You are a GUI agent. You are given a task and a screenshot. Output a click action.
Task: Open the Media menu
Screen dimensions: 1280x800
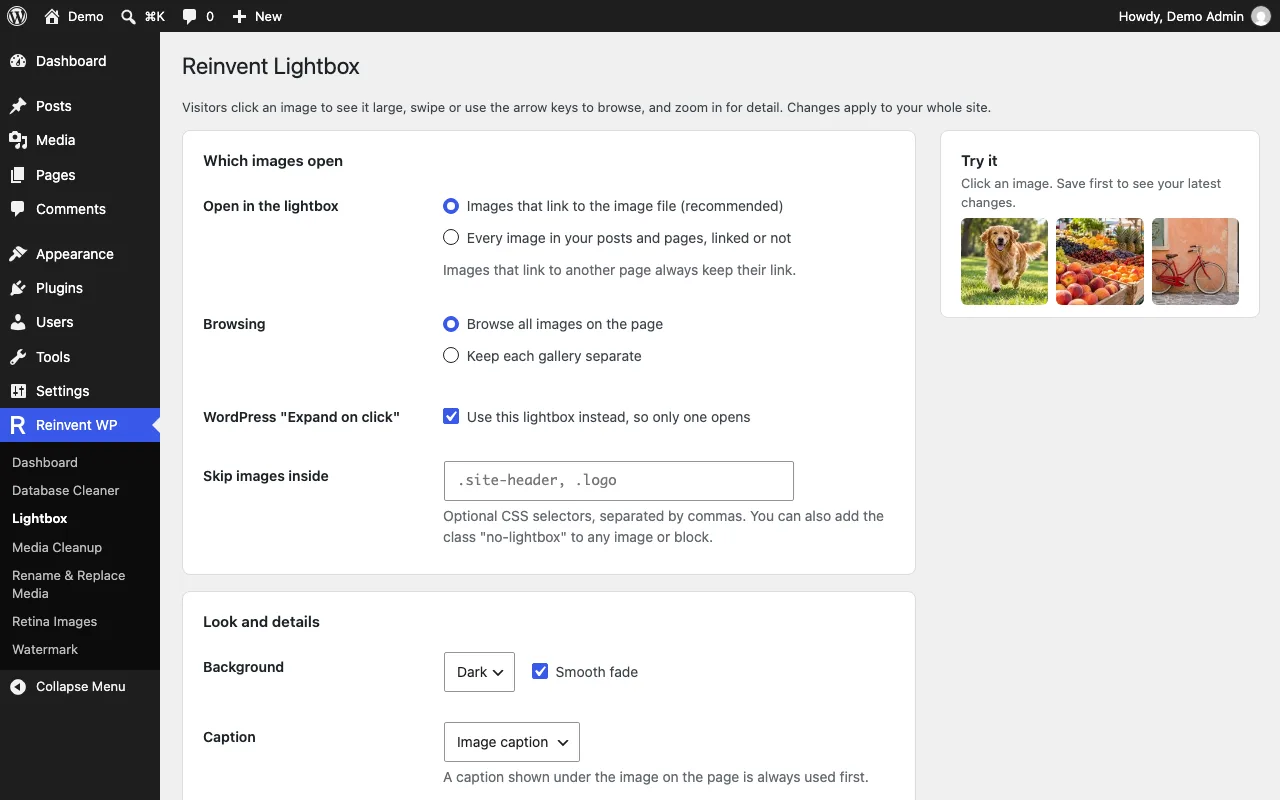(80, 140)
